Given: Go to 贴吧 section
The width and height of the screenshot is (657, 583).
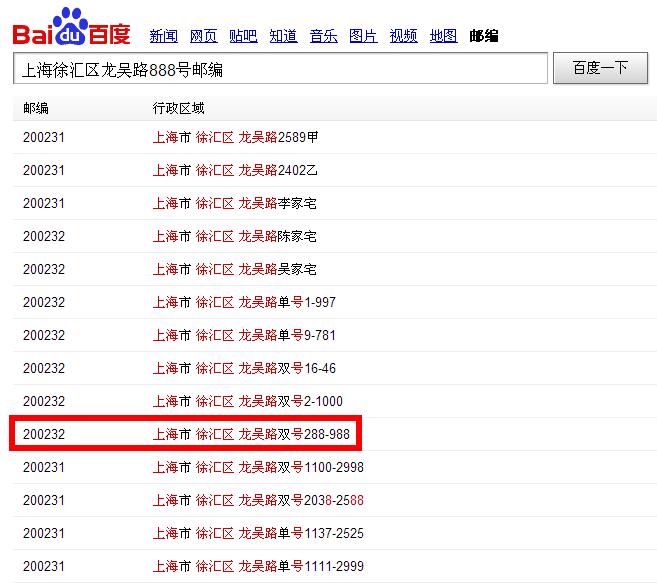Looking at the screenshot, I should point(243,36).
